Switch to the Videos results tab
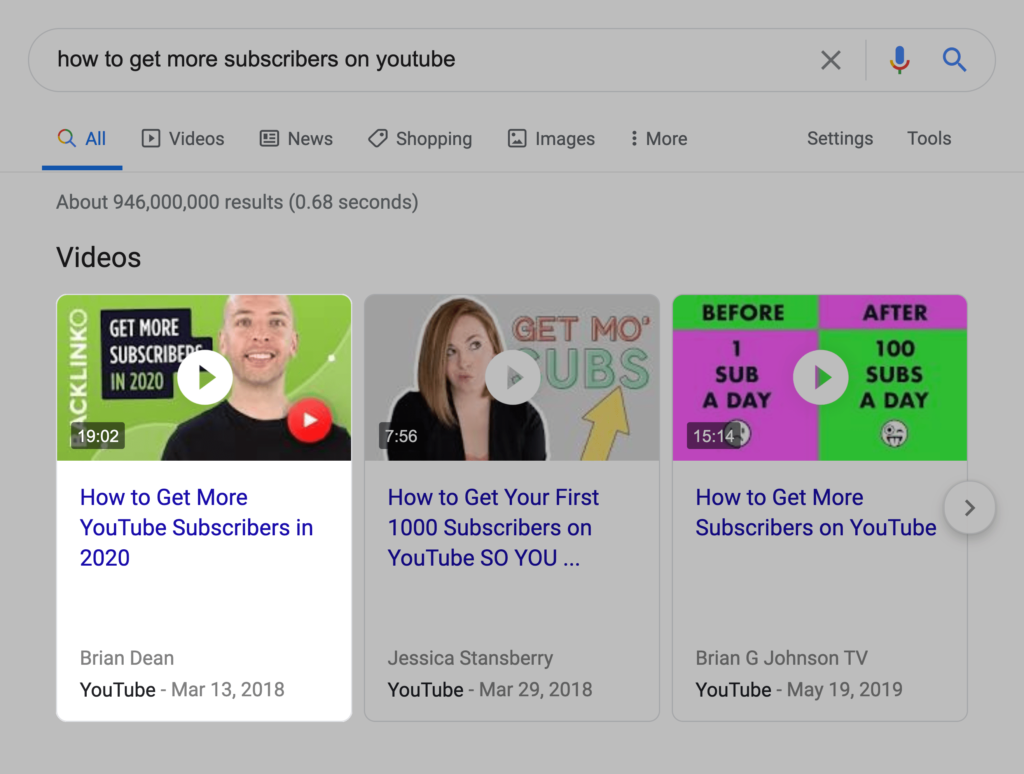1024x774 pixels. coord(183,138)
